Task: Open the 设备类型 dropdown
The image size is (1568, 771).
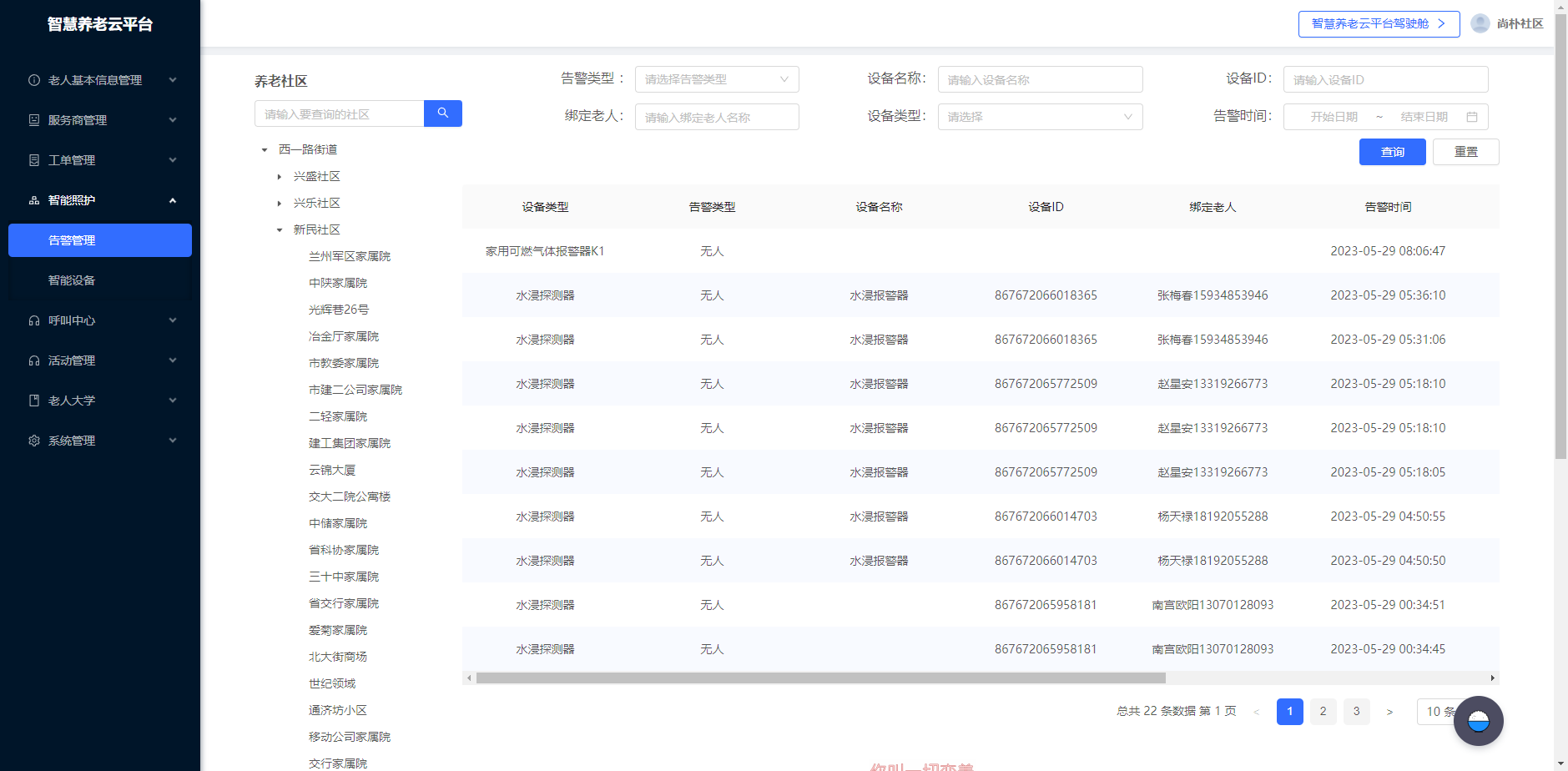Action: [x=1040, y=117]
